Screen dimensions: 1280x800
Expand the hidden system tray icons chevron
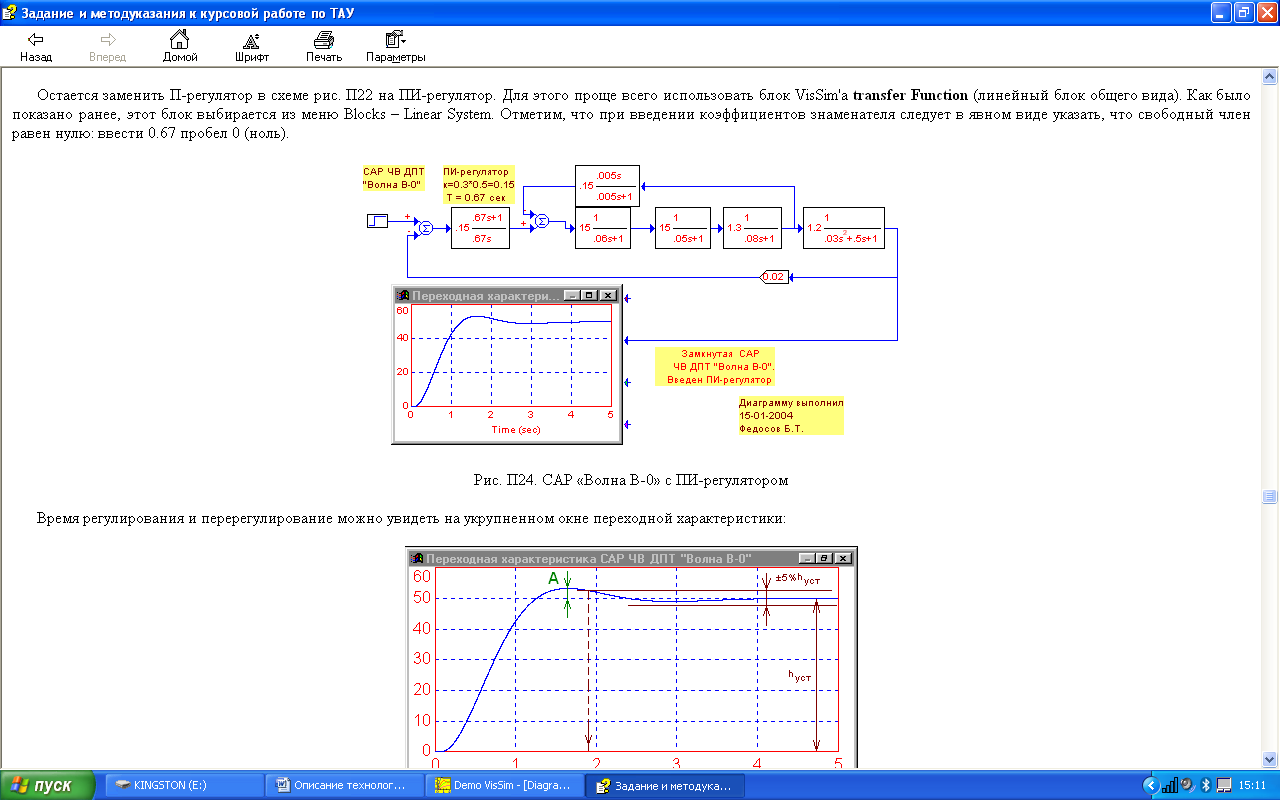(1150, 785)
